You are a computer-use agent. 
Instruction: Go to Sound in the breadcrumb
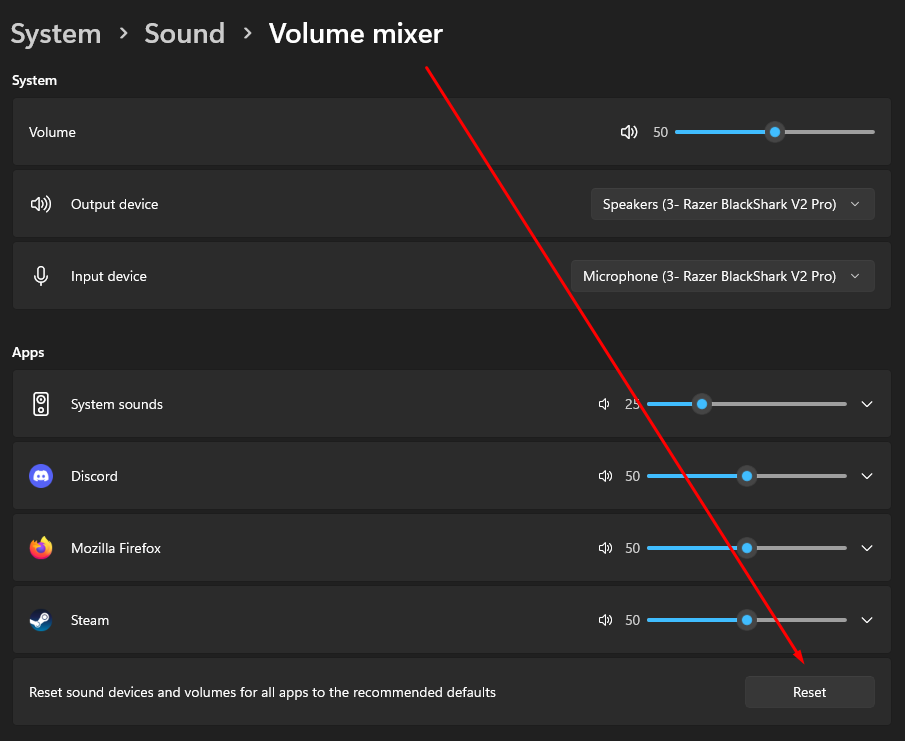(x=185, y=34)
